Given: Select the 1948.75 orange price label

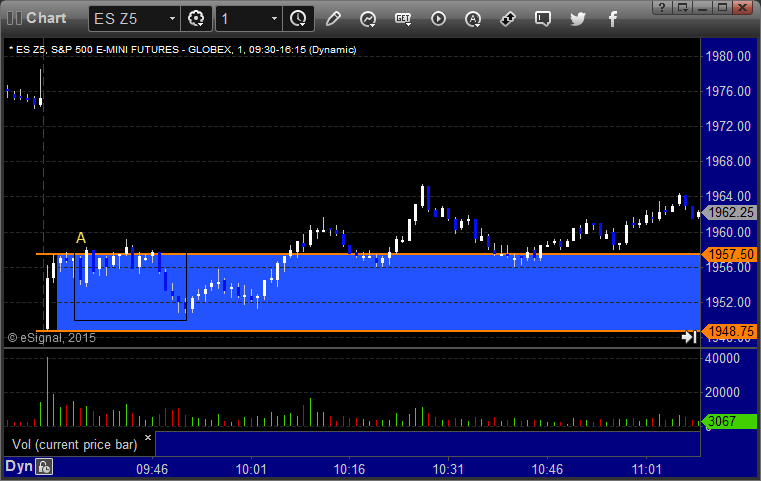Looking at the screenshot, I should (729, 332).
